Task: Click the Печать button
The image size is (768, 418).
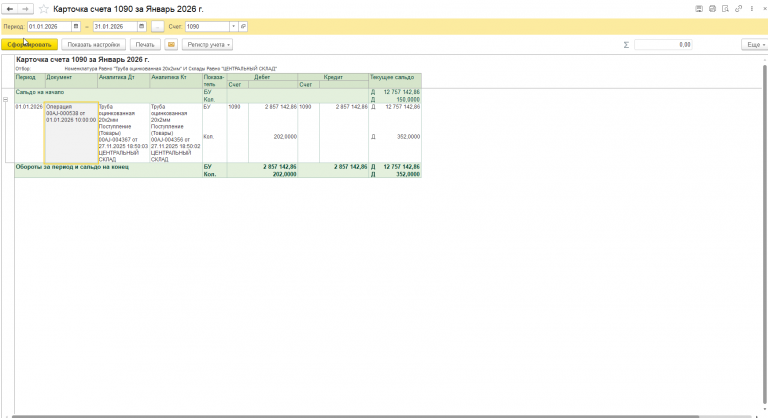Action: (x=145, y=45)
